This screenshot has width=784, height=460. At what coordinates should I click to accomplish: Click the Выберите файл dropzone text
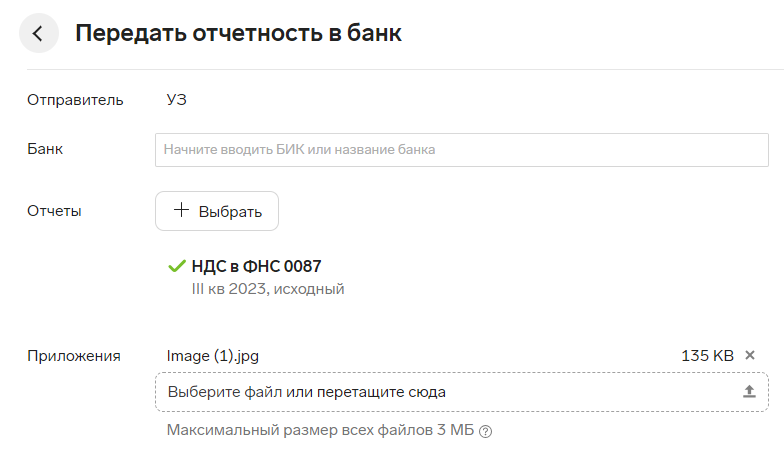point(306,392)
